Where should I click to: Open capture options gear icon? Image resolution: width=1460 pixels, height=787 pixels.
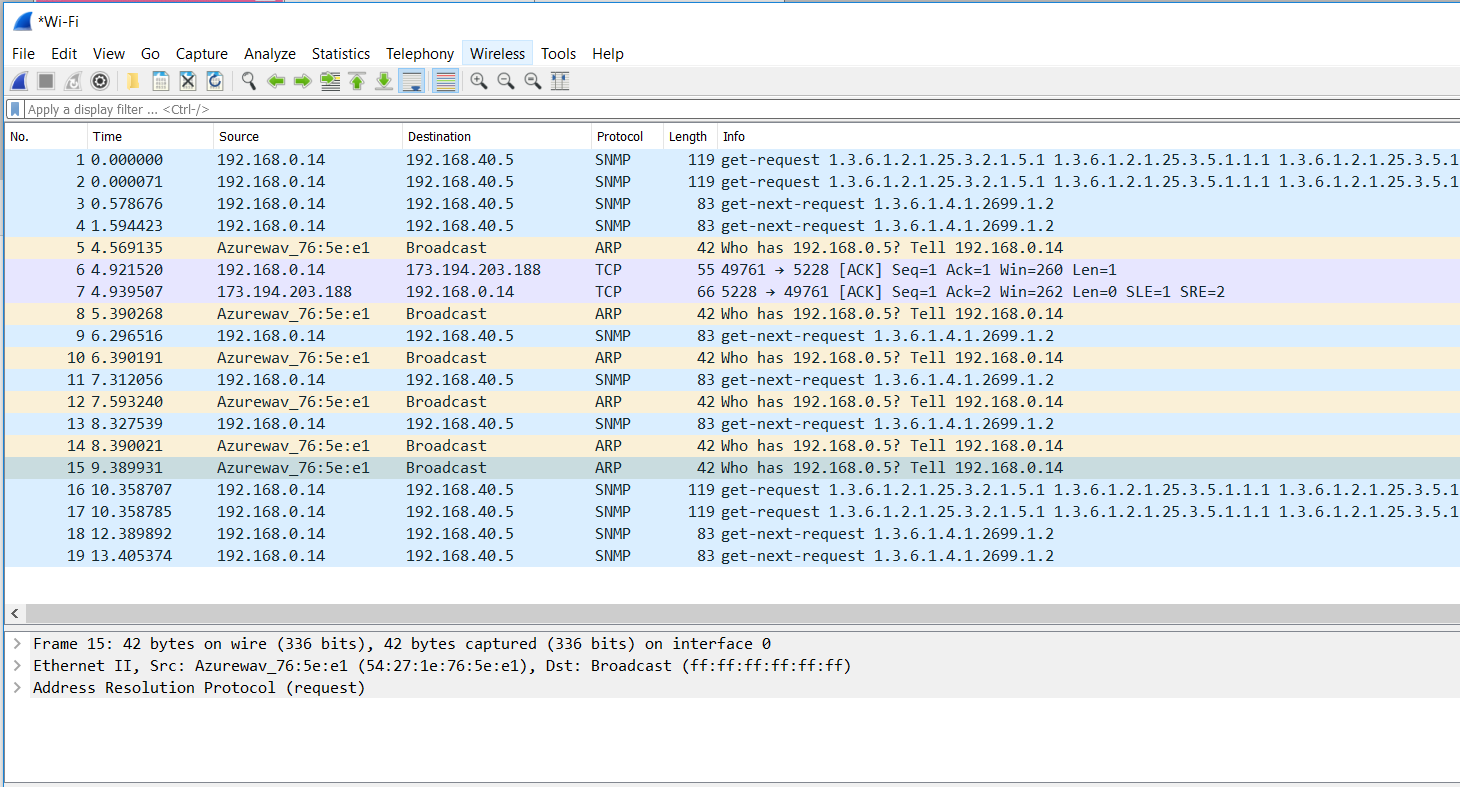[100, 81]
